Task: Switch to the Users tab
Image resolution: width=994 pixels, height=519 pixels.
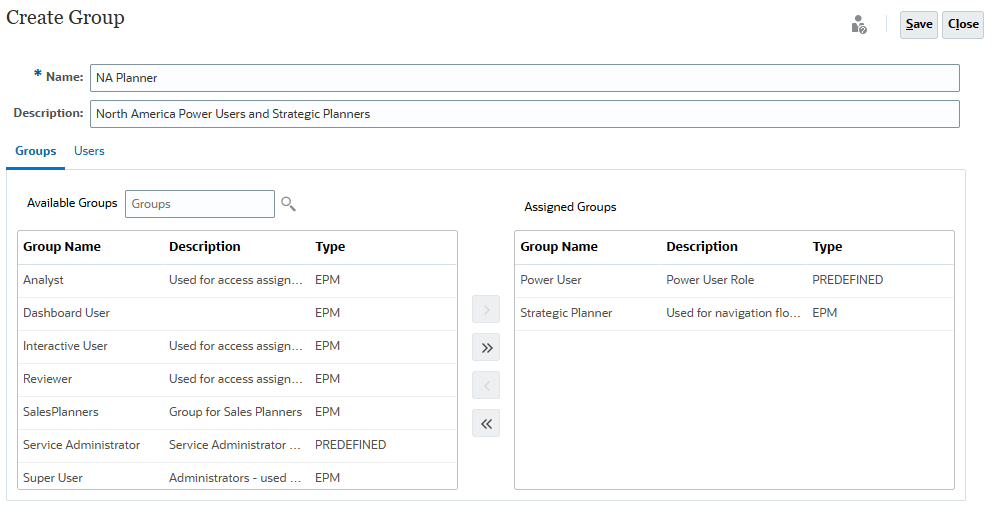Action: 89,151
